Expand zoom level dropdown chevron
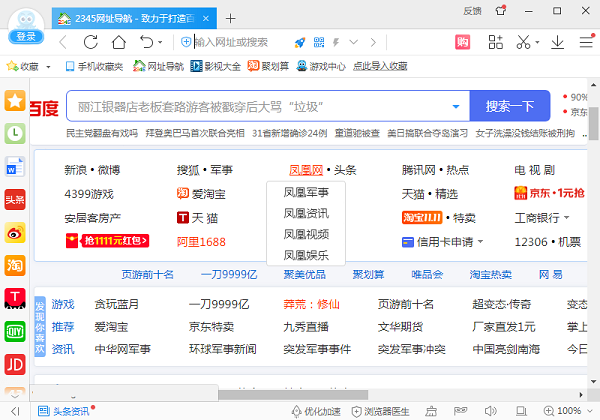The height and width of the screenshot is (420, 600). pyautogui.click(x=590, y=411)
